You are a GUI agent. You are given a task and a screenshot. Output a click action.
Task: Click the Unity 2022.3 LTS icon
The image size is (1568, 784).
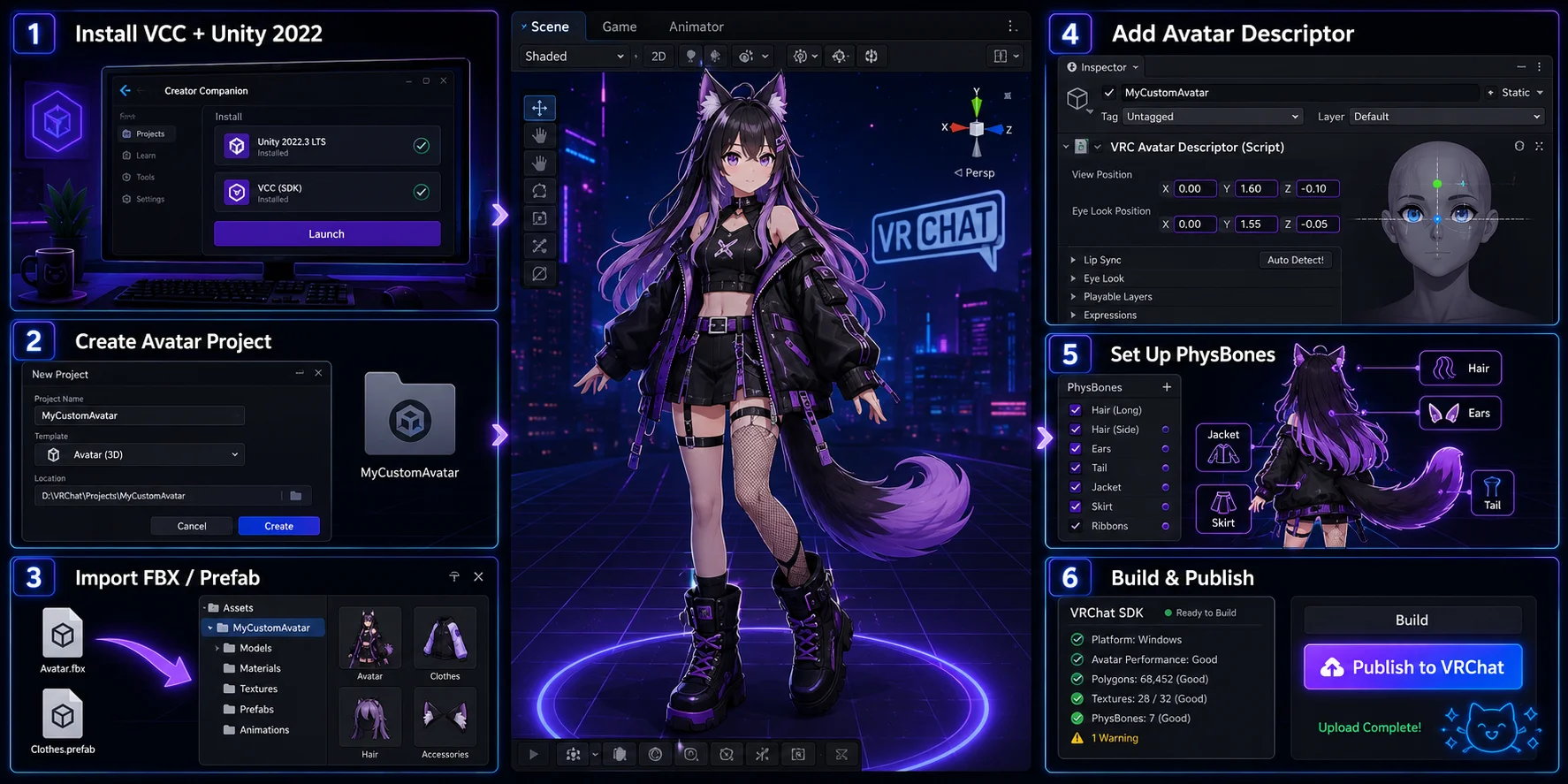pos(237,146)
